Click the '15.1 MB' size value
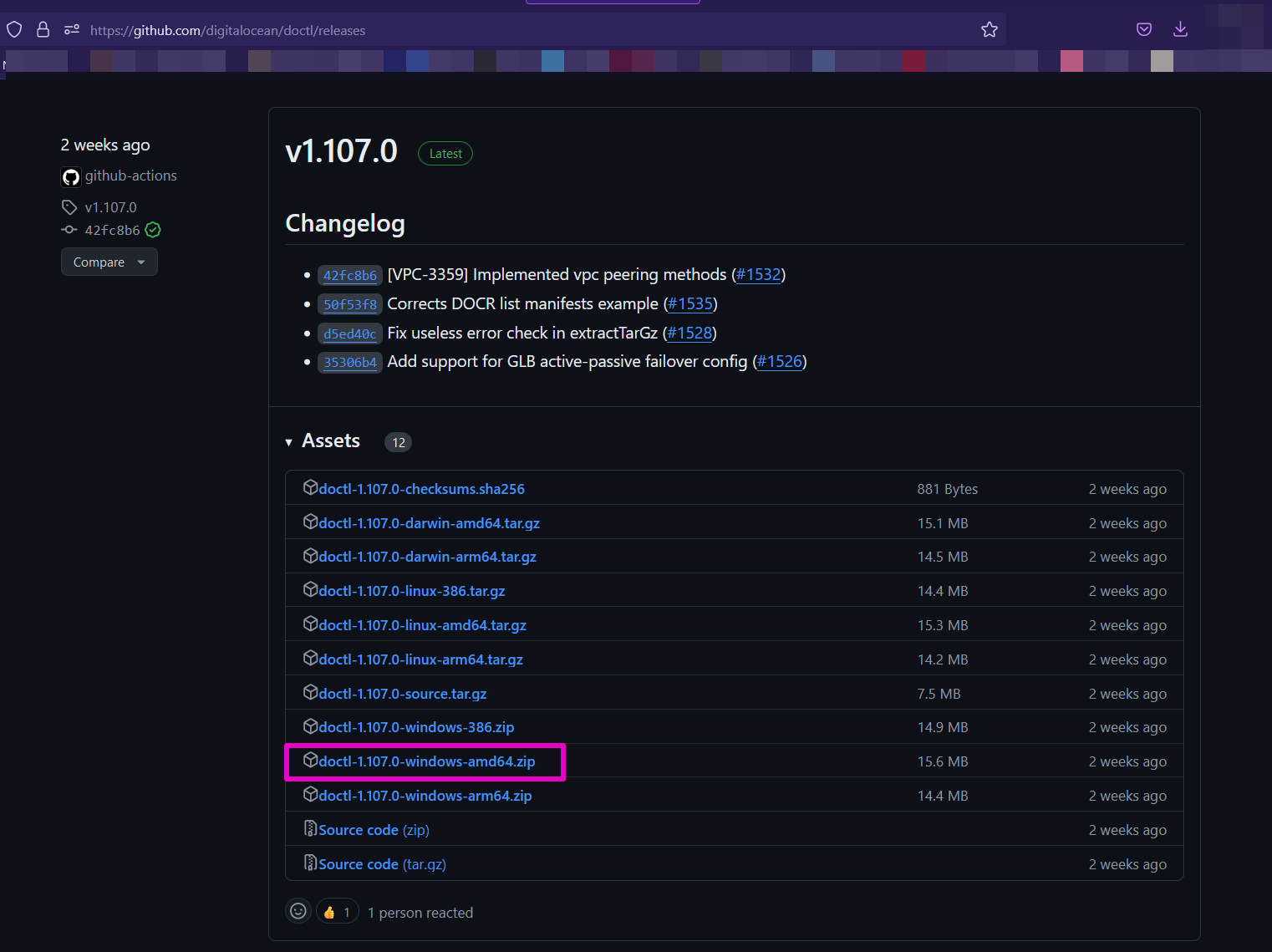1272x952 pixels. coord(943,523)
